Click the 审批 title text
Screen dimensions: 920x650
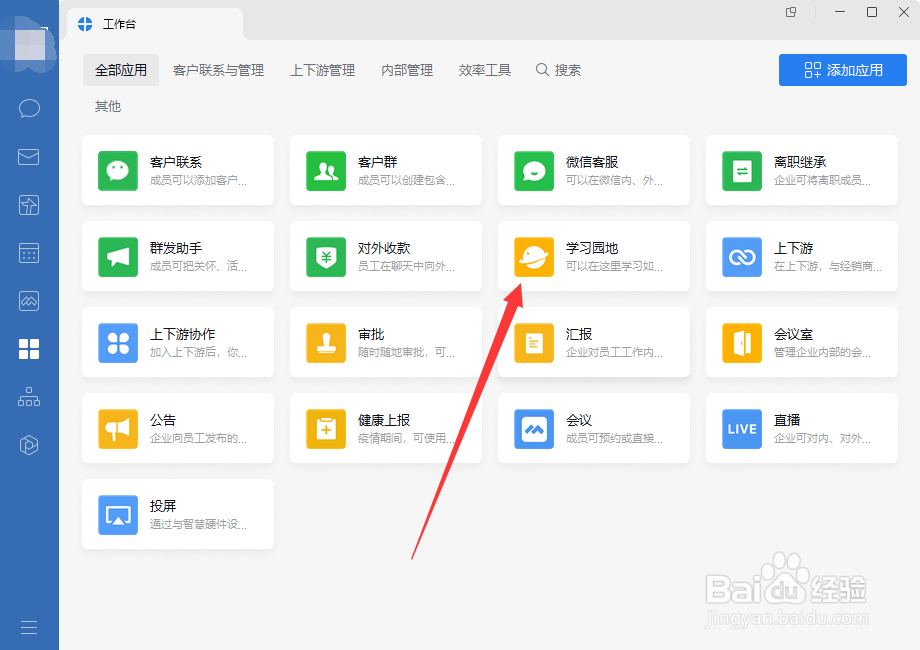tap(371, 334)
